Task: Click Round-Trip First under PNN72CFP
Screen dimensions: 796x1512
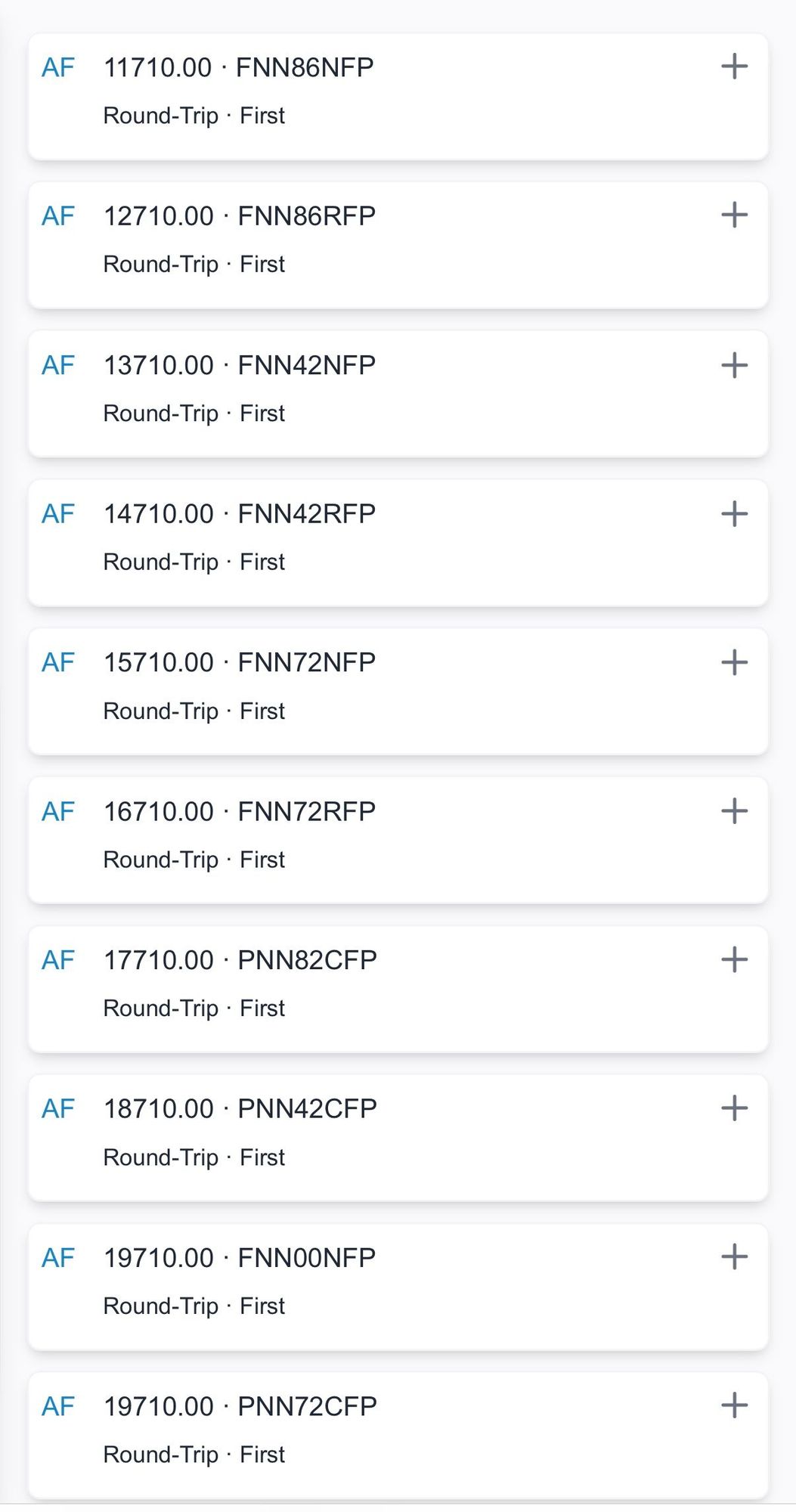Action: [x=194, y=1455]
